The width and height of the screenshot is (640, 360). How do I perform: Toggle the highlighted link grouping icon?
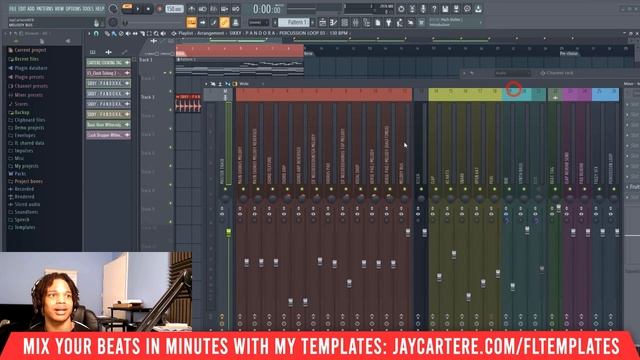coord(224,22)
